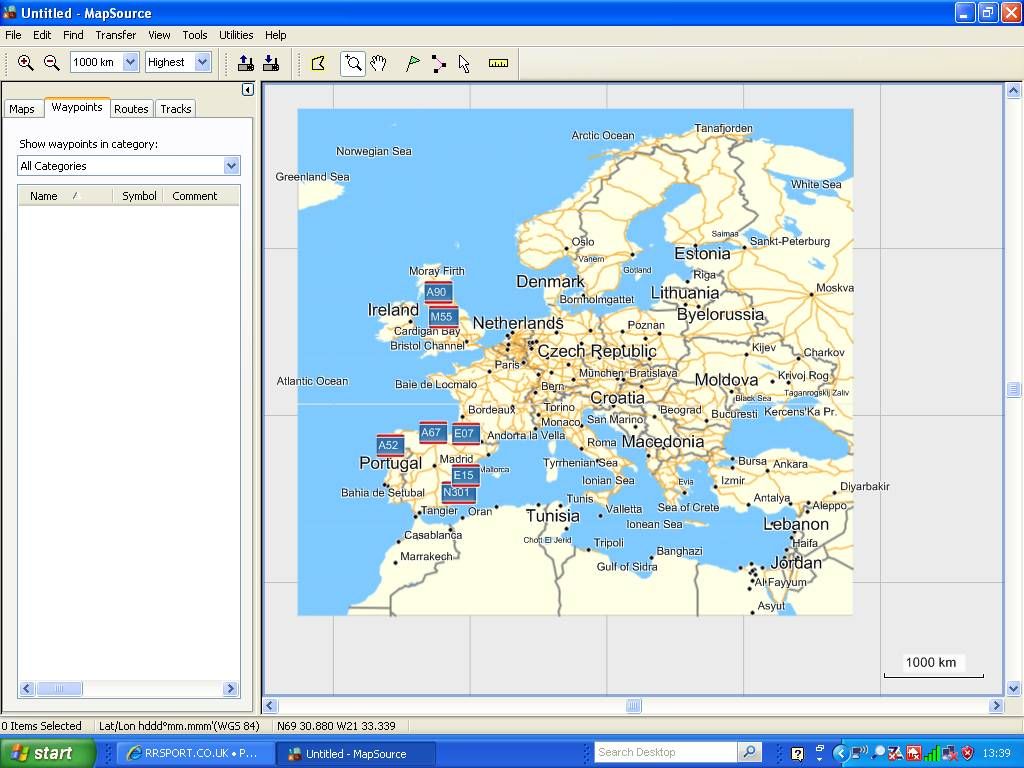
Task: Switch to RRSPORT.CO.UK taskbar window
Action: click(x=193, y=753)
